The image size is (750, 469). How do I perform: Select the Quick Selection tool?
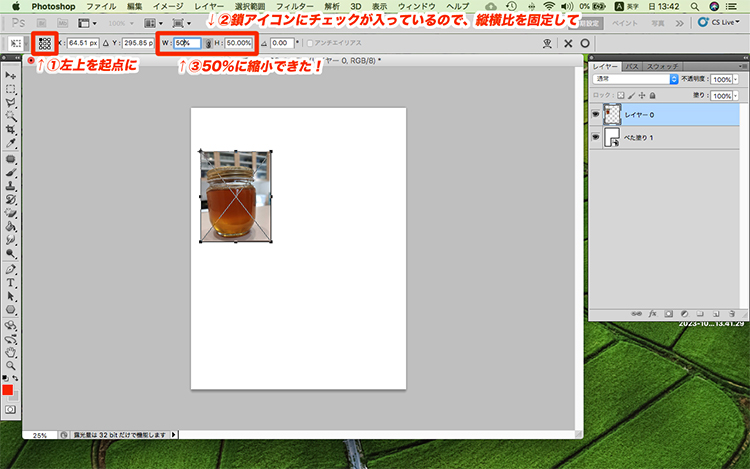pos(11,116)
